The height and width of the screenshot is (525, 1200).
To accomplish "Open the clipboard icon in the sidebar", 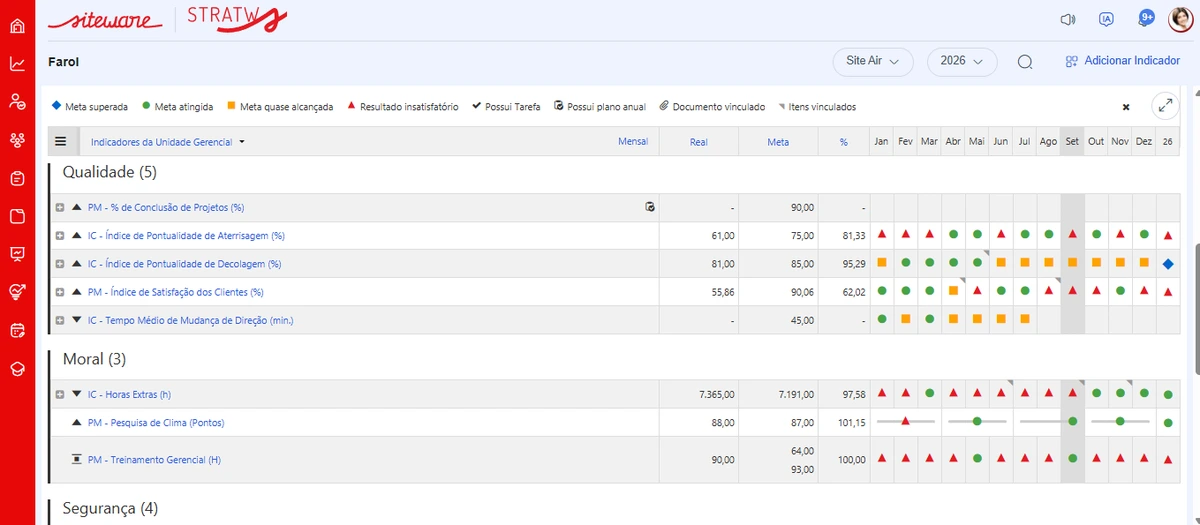I will coord(17,178).
